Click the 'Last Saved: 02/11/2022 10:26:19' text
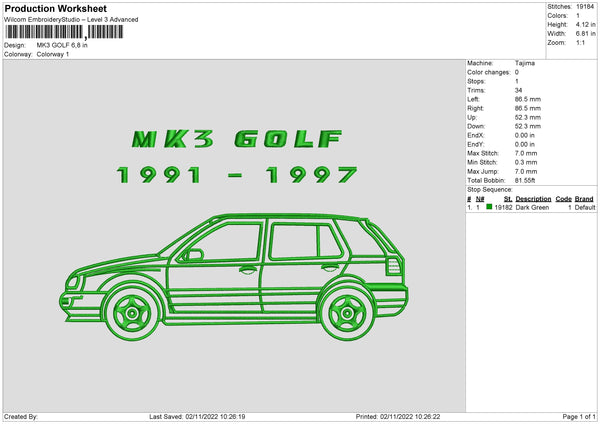The width and height of the screenshot is (600, 424). coord(197,417)
